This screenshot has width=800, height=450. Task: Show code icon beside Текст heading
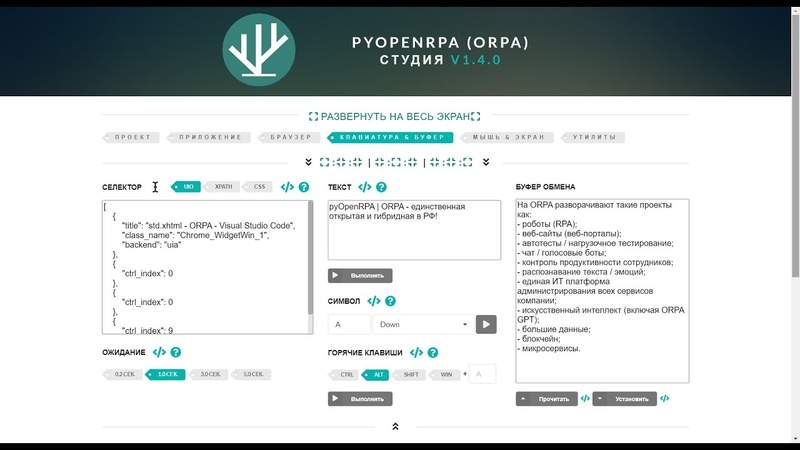[x=364, y=187]
